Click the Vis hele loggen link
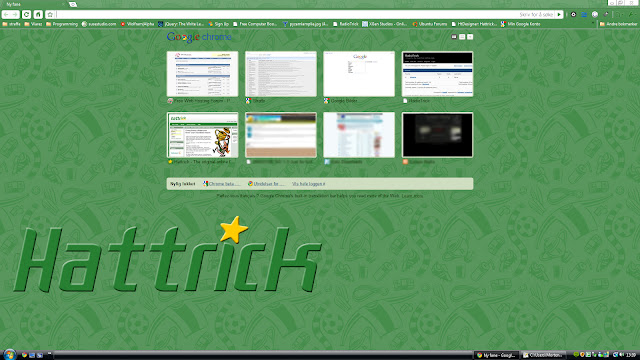The width and height of the screenshot is (640, 360). pos(309,184)
